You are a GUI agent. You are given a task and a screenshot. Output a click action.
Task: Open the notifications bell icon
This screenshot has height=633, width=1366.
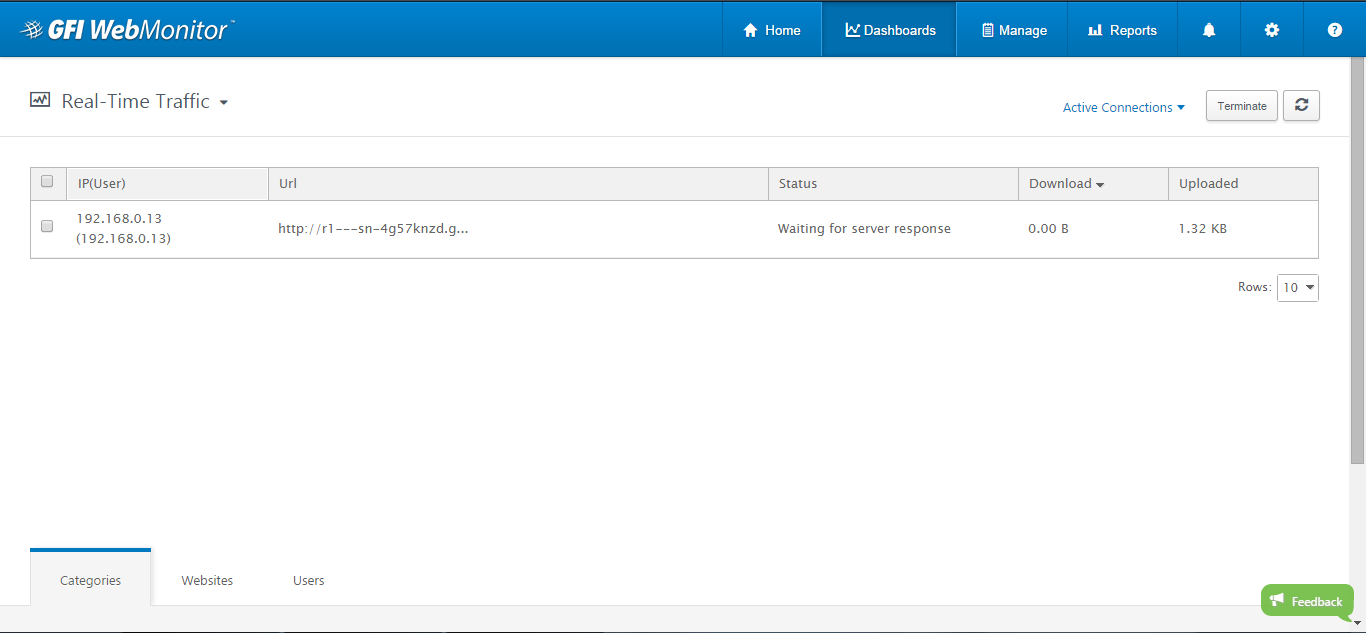(x=1209, y=30)
